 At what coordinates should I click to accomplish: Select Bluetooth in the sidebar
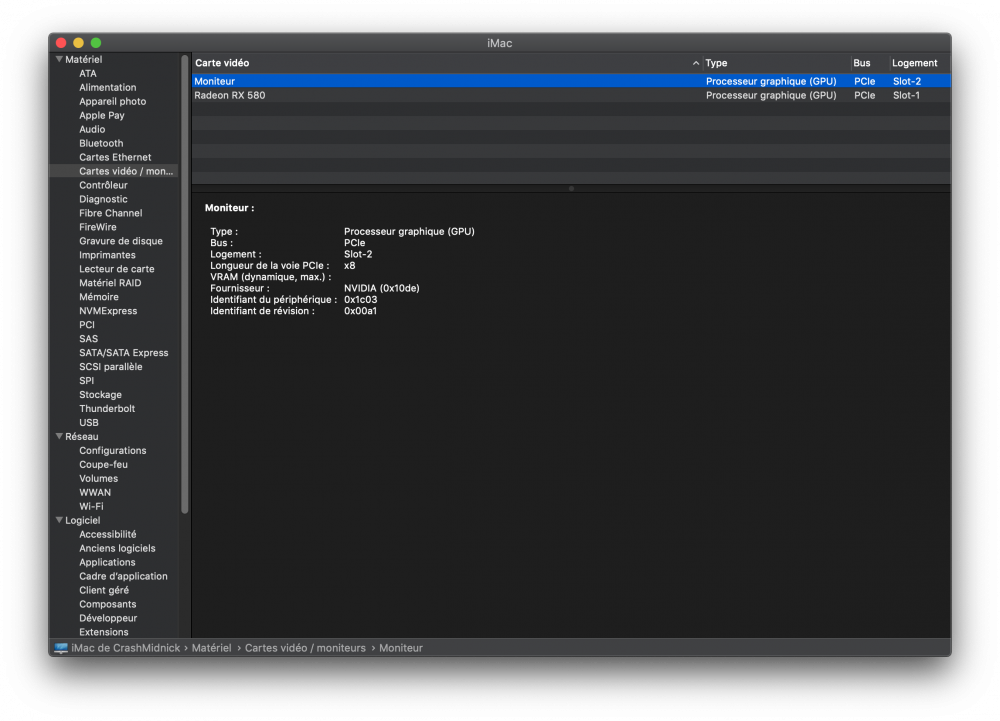101,143
